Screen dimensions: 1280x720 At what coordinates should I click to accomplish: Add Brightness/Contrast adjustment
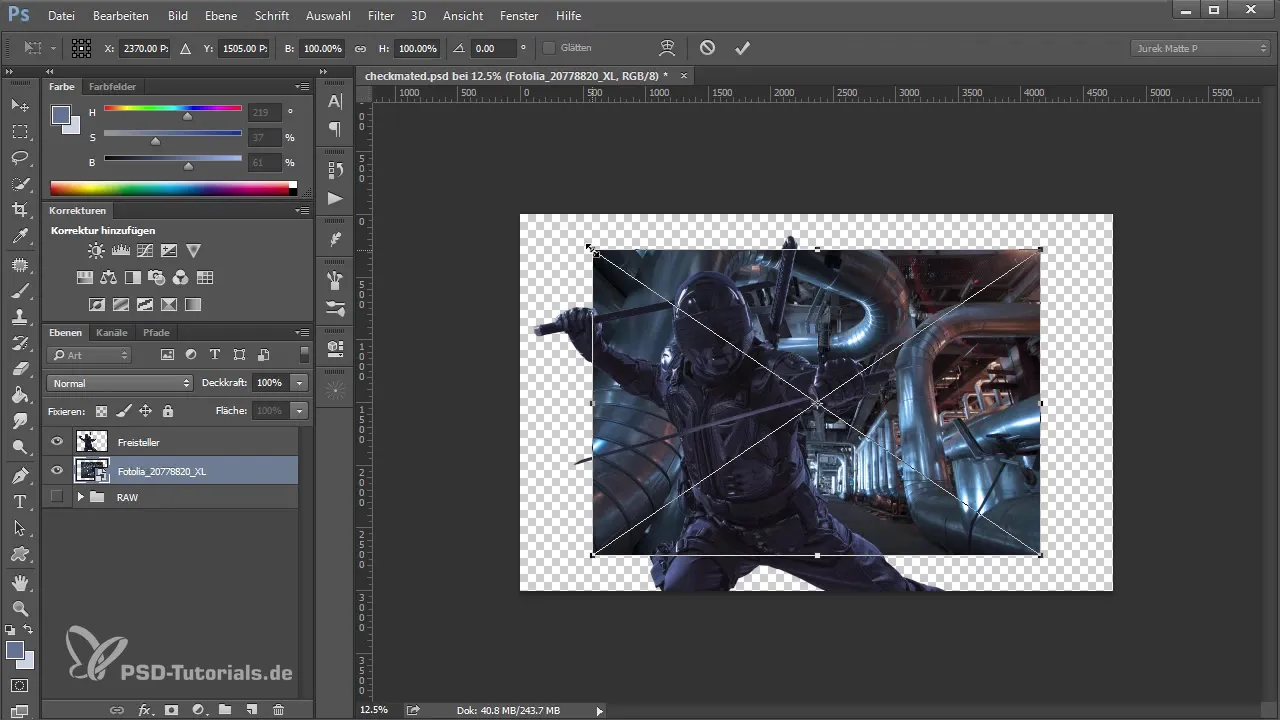point(96,251)
